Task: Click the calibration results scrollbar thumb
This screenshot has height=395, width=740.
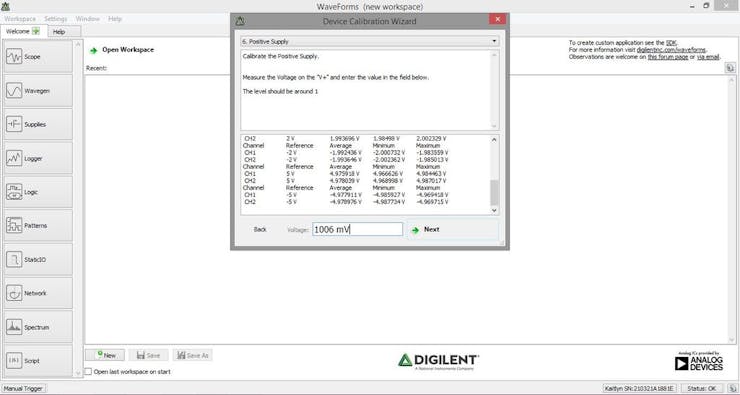Action: click(494, 193)
